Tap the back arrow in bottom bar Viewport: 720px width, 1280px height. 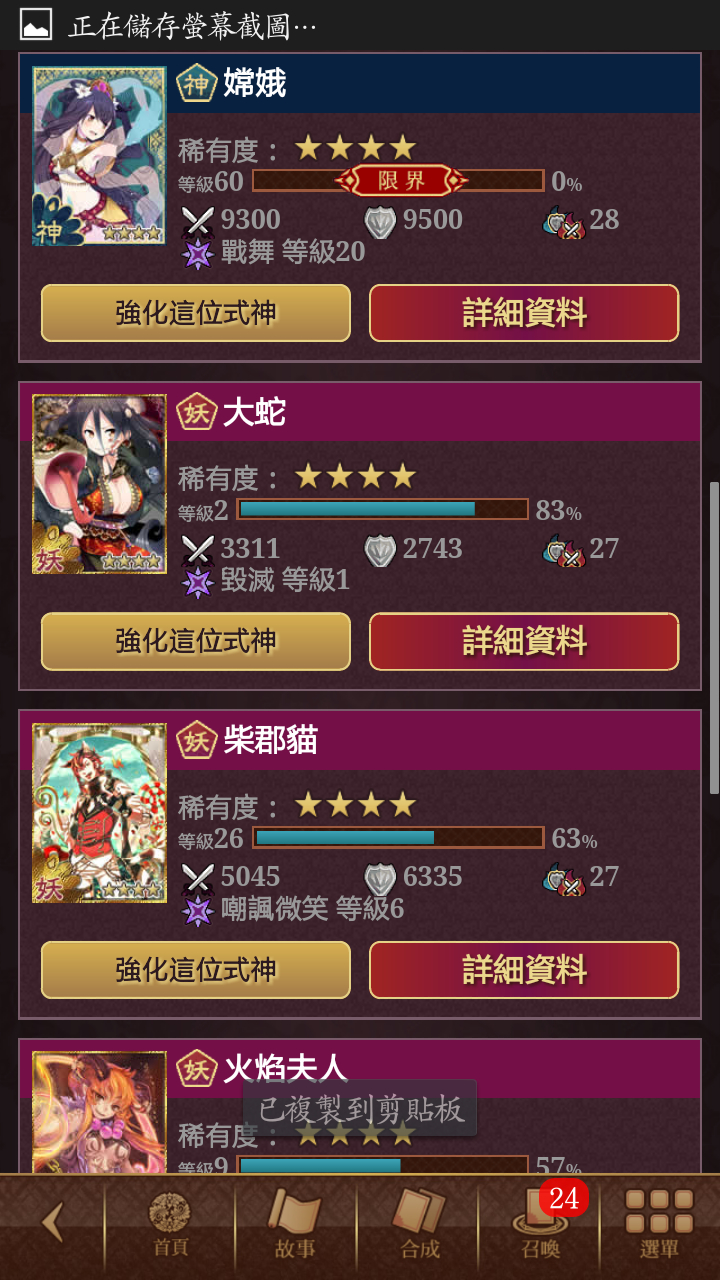pos(52,1222)
